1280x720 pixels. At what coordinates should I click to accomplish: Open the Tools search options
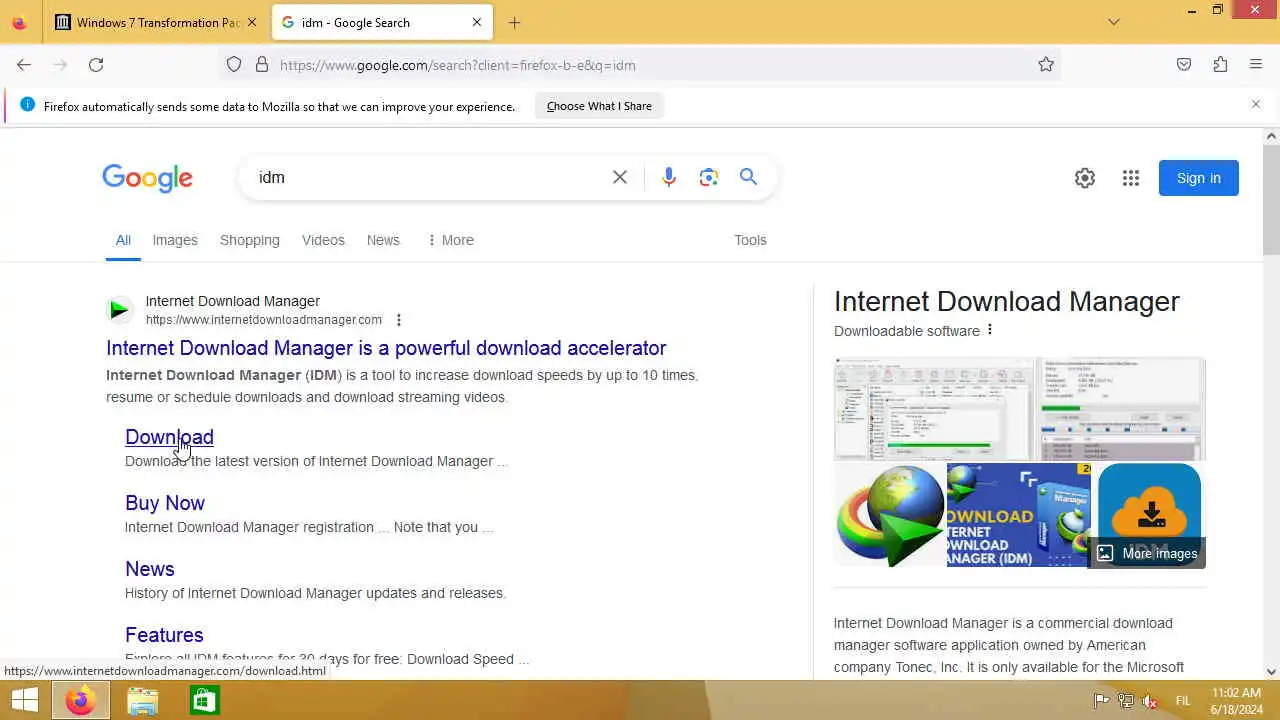[750, 240]
